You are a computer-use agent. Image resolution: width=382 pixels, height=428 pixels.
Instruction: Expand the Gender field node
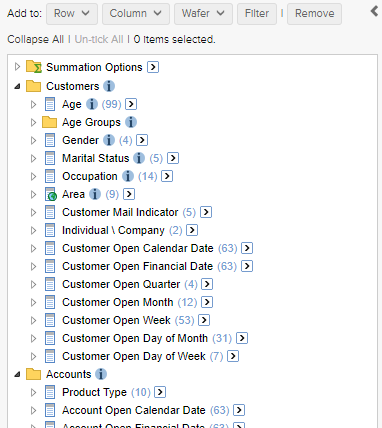[x=33, y=140]
